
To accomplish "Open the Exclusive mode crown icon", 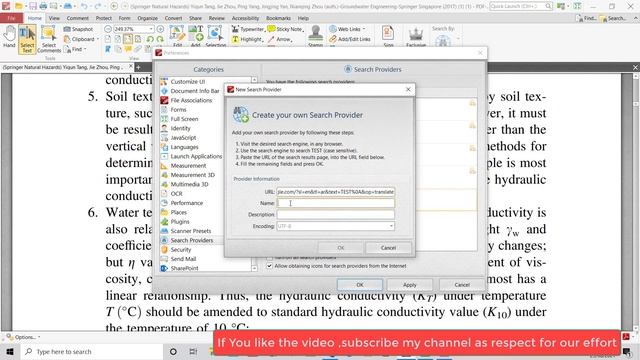I will point(416,36).
